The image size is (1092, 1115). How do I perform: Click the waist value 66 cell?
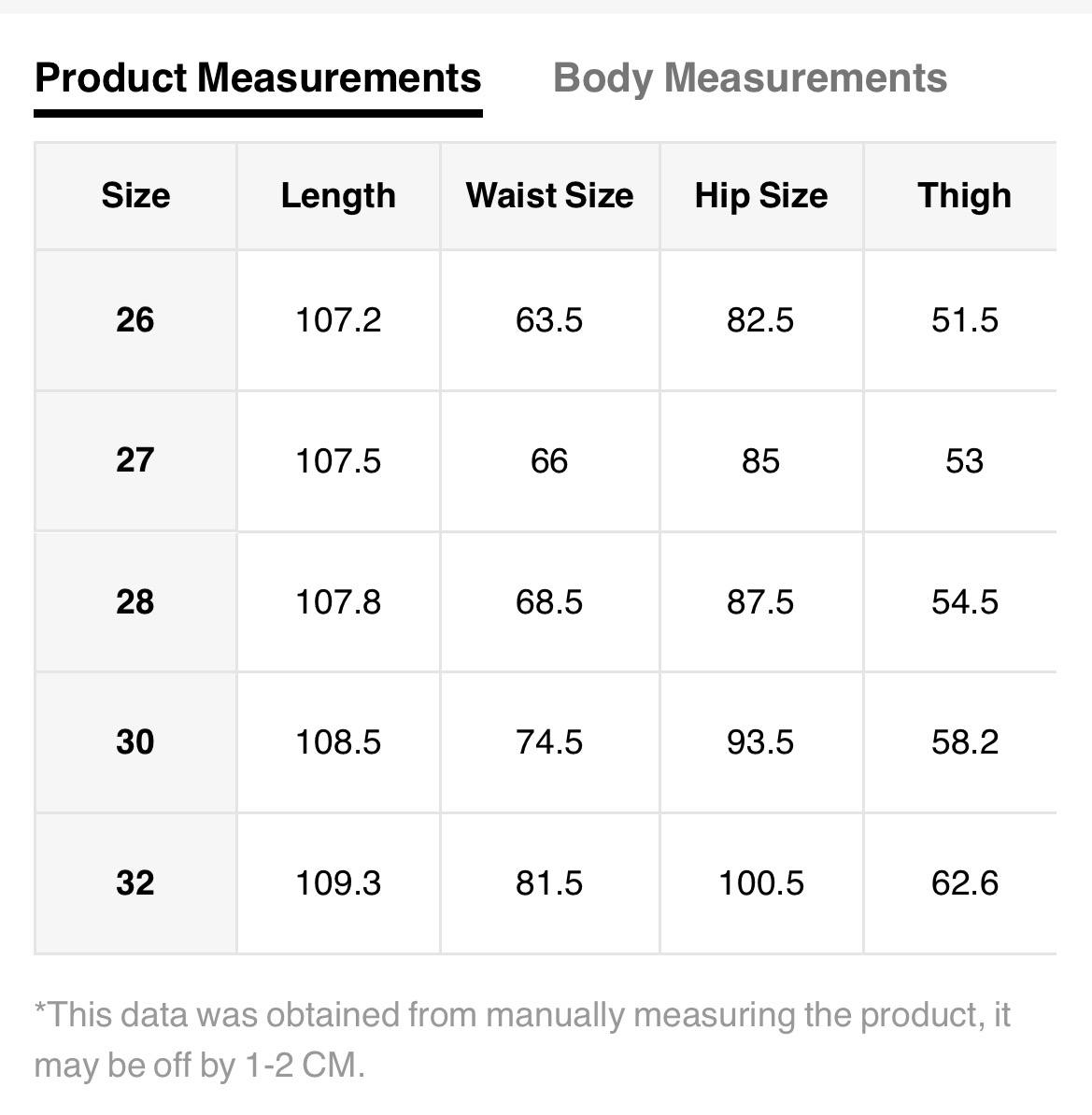coord(549,460)
